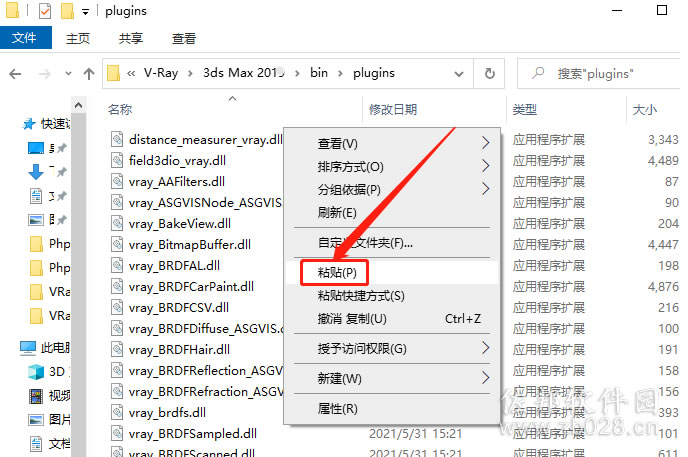Click the Refresh button next to address bar
Viewport: 688px width, 457px height.
[x=490, y=73]
